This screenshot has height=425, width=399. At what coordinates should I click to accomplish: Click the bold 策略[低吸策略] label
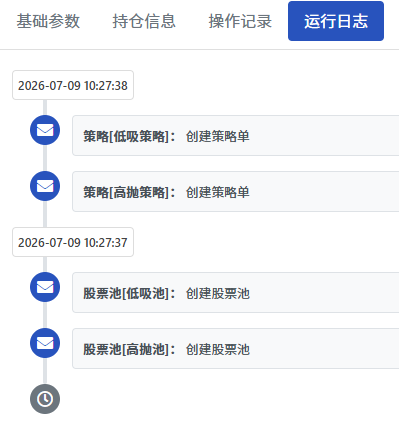pyautogui.click(x=129, y=136)
